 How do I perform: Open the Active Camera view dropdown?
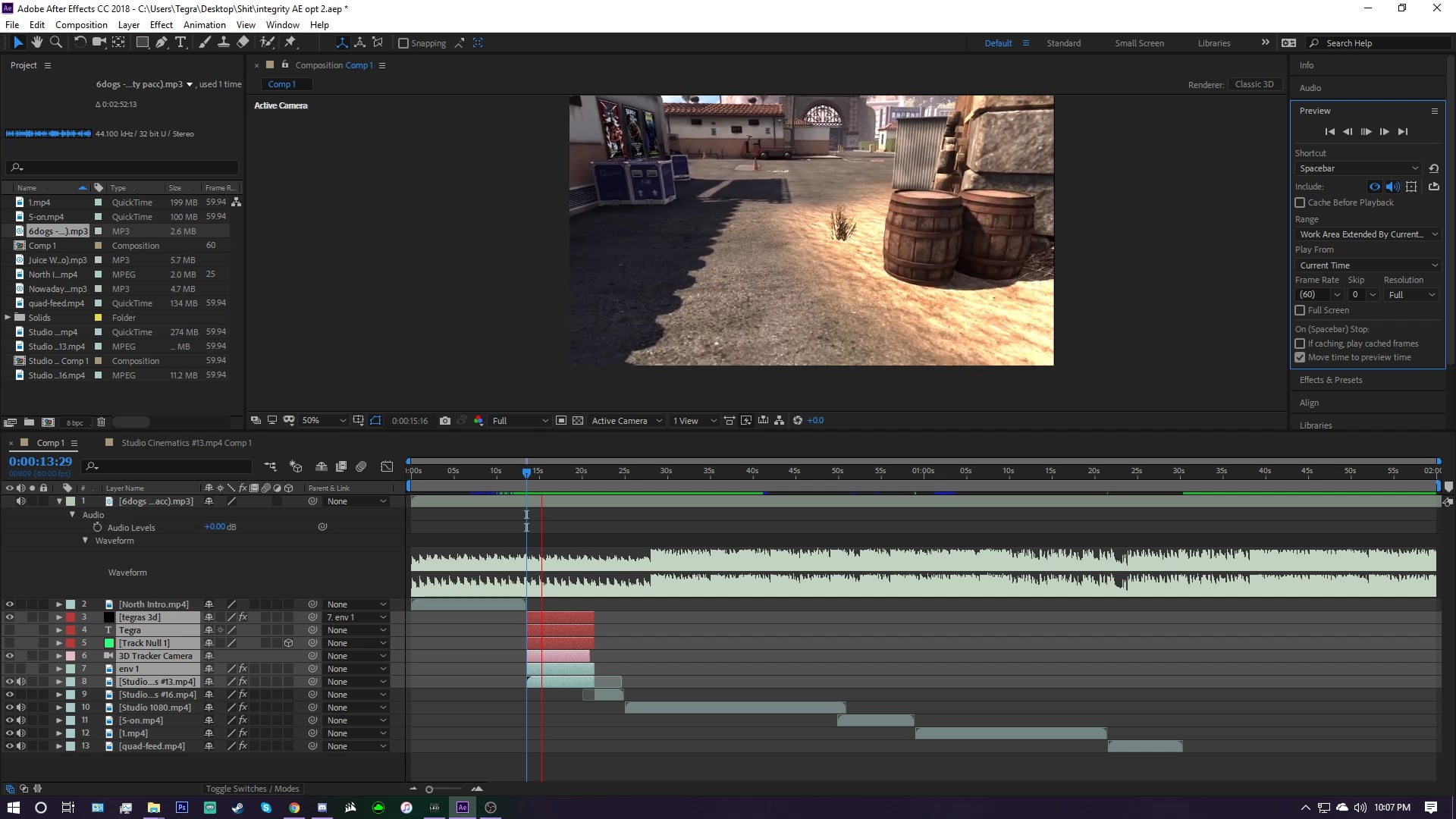626,421
